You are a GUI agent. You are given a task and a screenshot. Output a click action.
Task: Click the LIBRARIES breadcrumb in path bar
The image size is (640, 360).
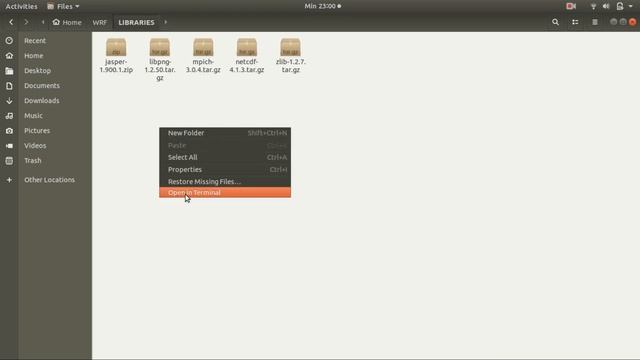136,22
